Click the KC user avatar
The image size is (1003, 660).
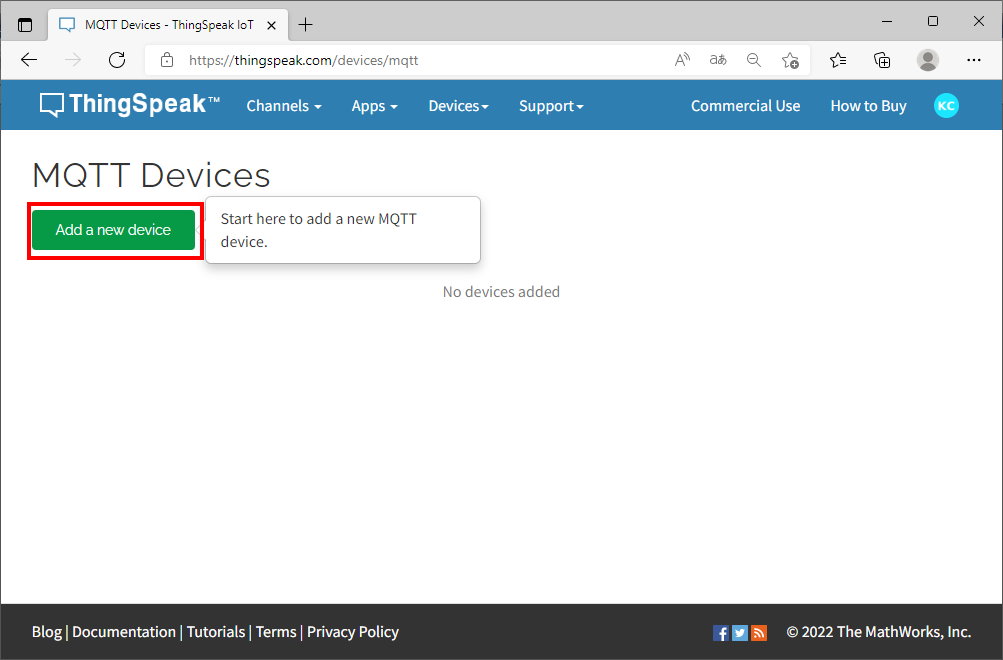946,106
